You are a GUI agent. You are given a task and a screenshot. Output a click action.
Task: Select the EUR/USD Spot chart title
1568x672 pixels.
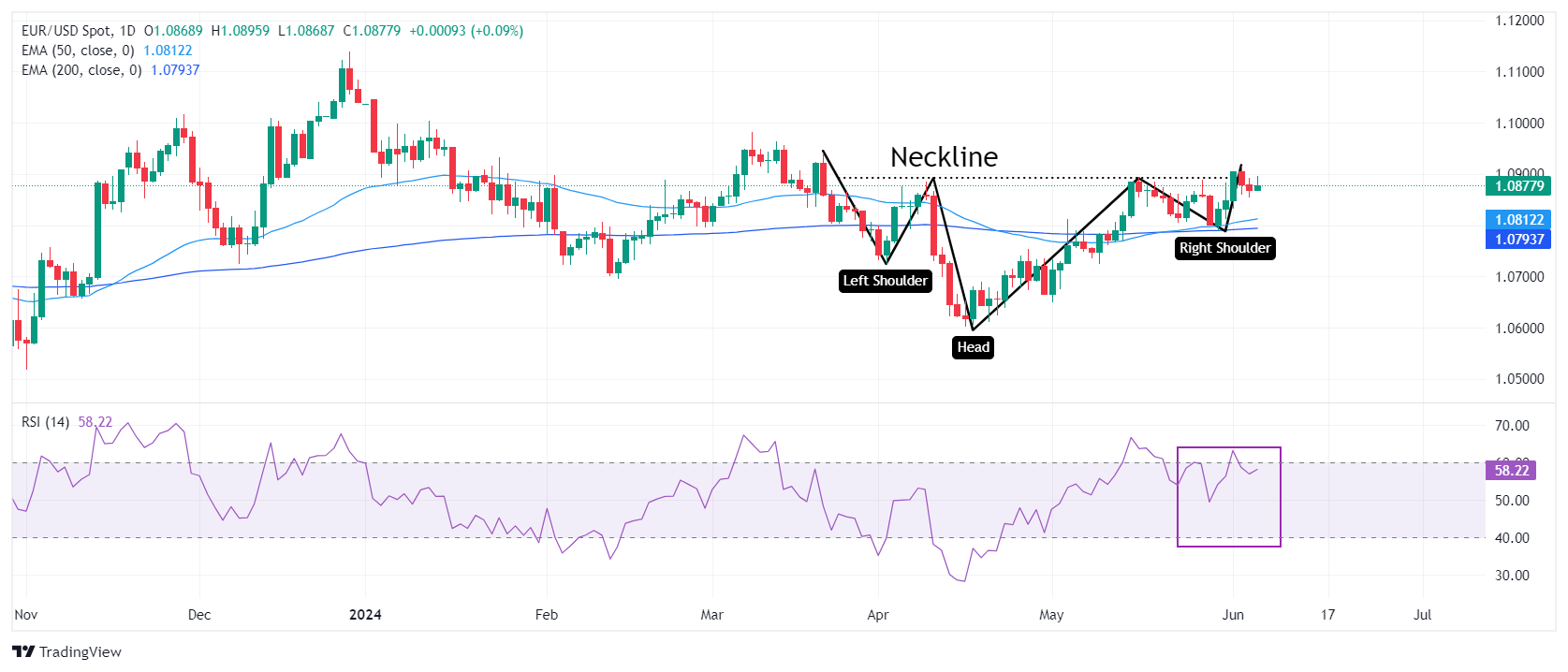[x=79, y=31]
